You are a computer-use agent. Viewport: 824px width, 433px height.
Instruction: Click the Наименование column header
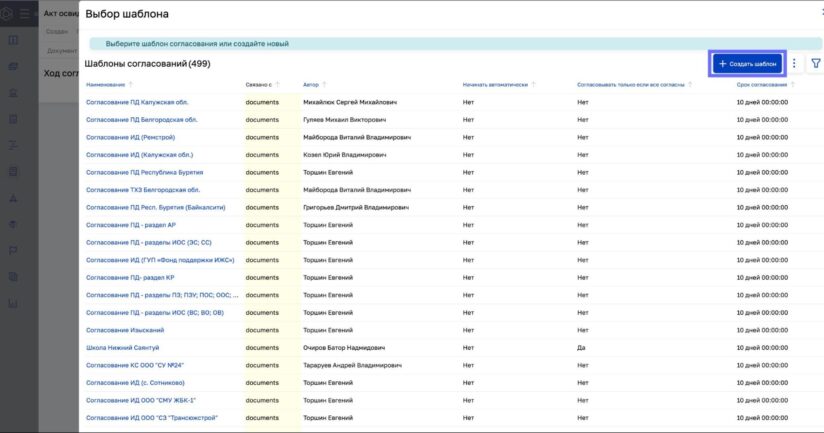point(106,85)
